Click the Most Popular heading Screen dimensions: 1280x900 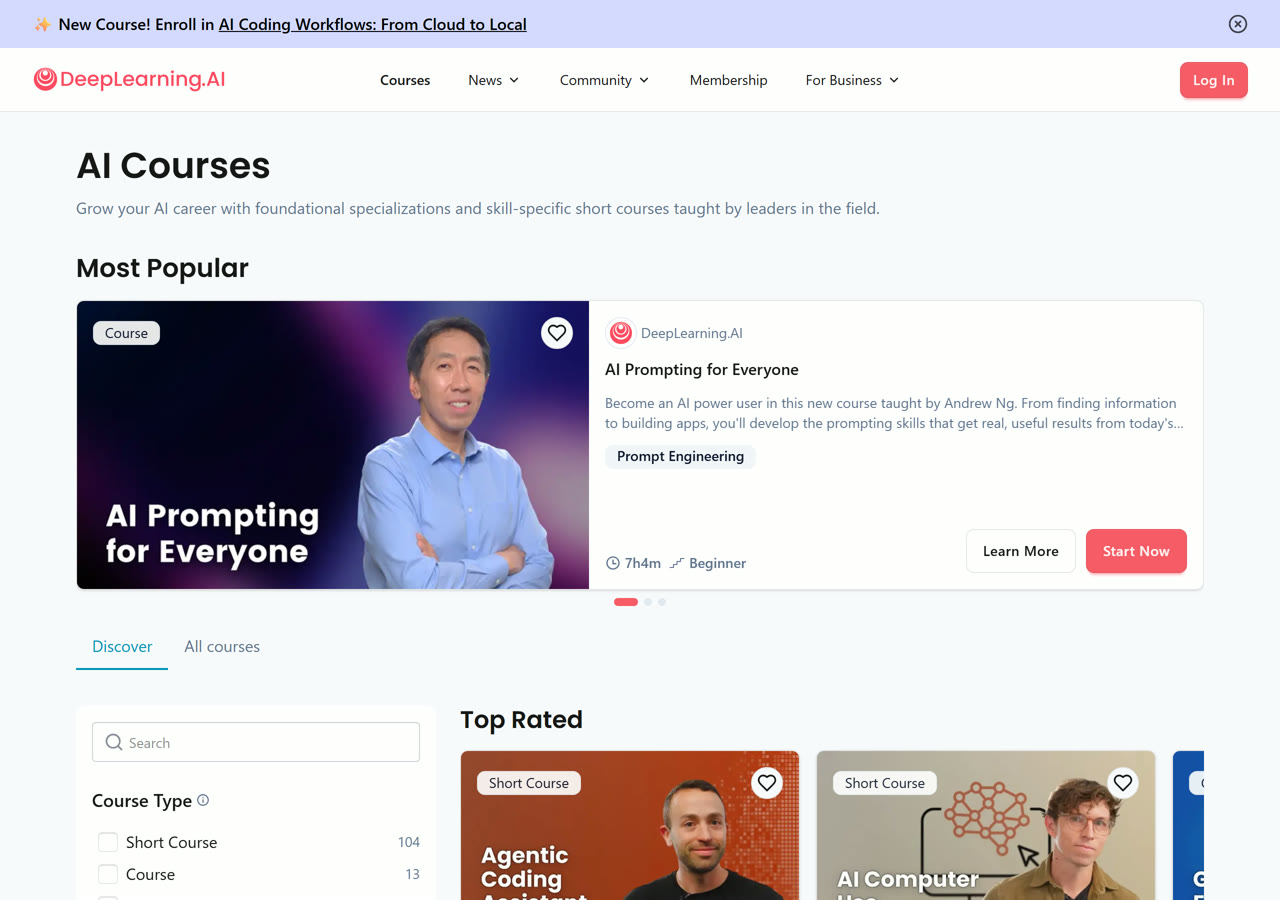tap(162, 268)
